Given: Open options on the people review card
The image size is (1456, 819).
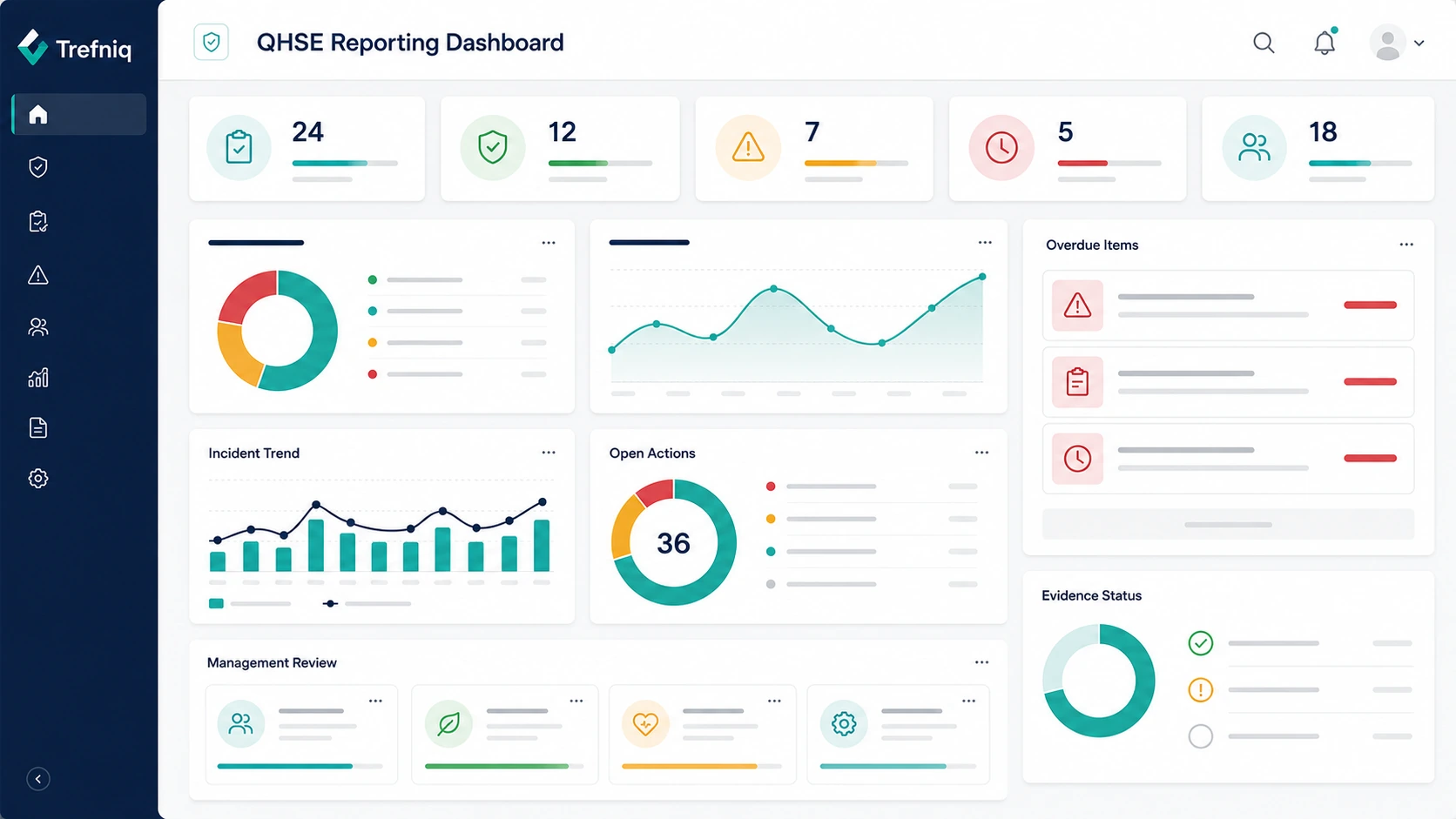Looking at the screenshot, I should 375,701.
